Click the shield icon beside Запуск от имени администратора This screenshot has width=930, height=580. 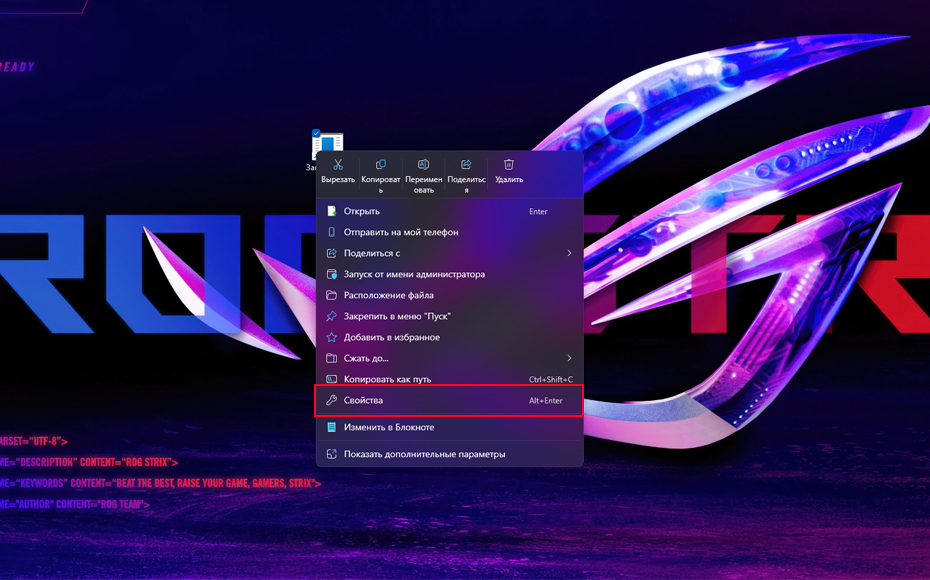pyautogui.click(x=332, y=274)
